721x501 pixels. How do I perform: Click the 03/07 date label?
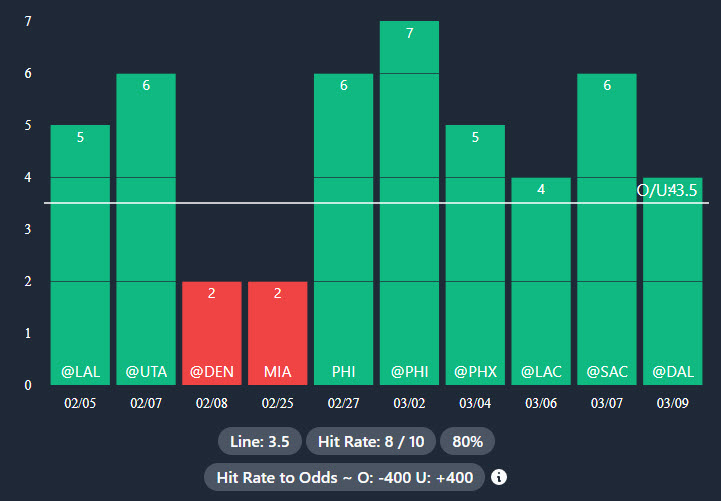(606, 403)
